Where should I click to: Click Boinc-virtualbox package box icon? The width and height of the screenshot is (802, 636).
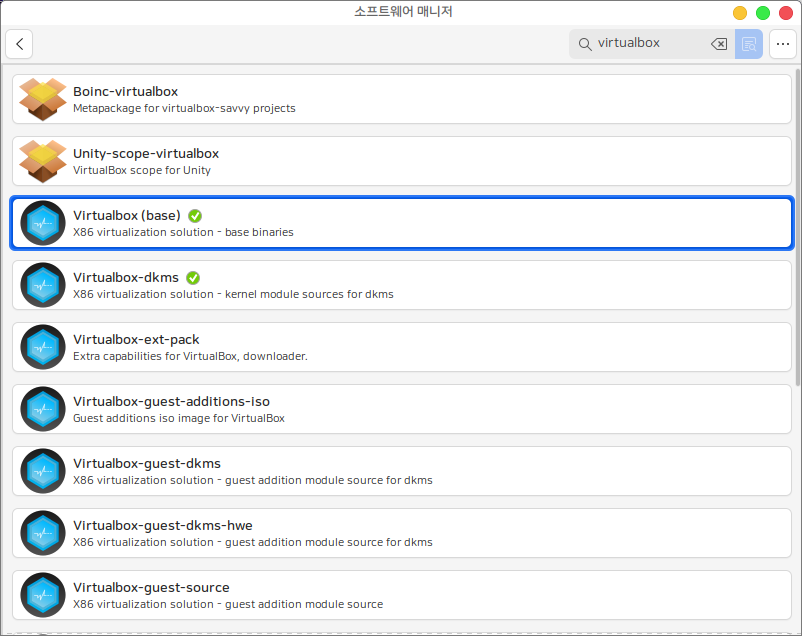[x=43, y=99]
